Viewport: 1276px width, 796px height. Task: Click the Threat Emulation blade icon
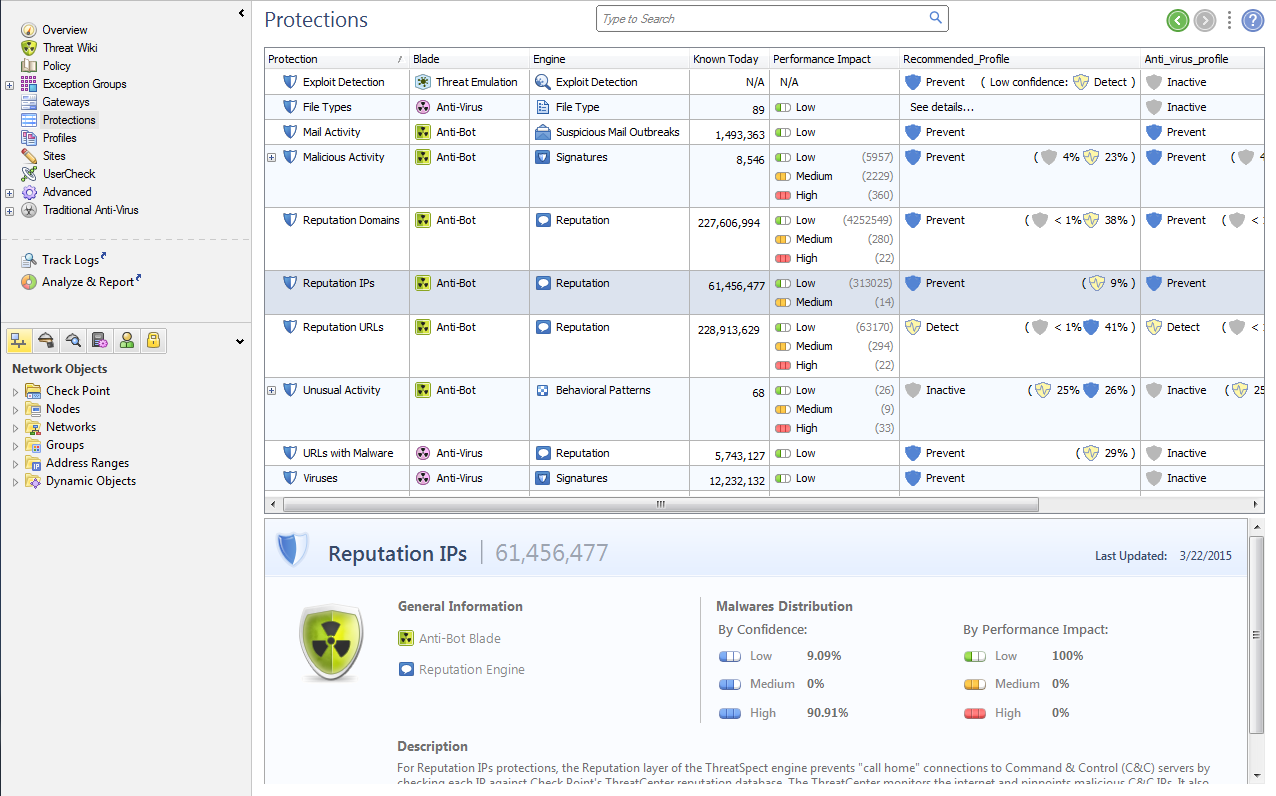click(x=423, y=82)
